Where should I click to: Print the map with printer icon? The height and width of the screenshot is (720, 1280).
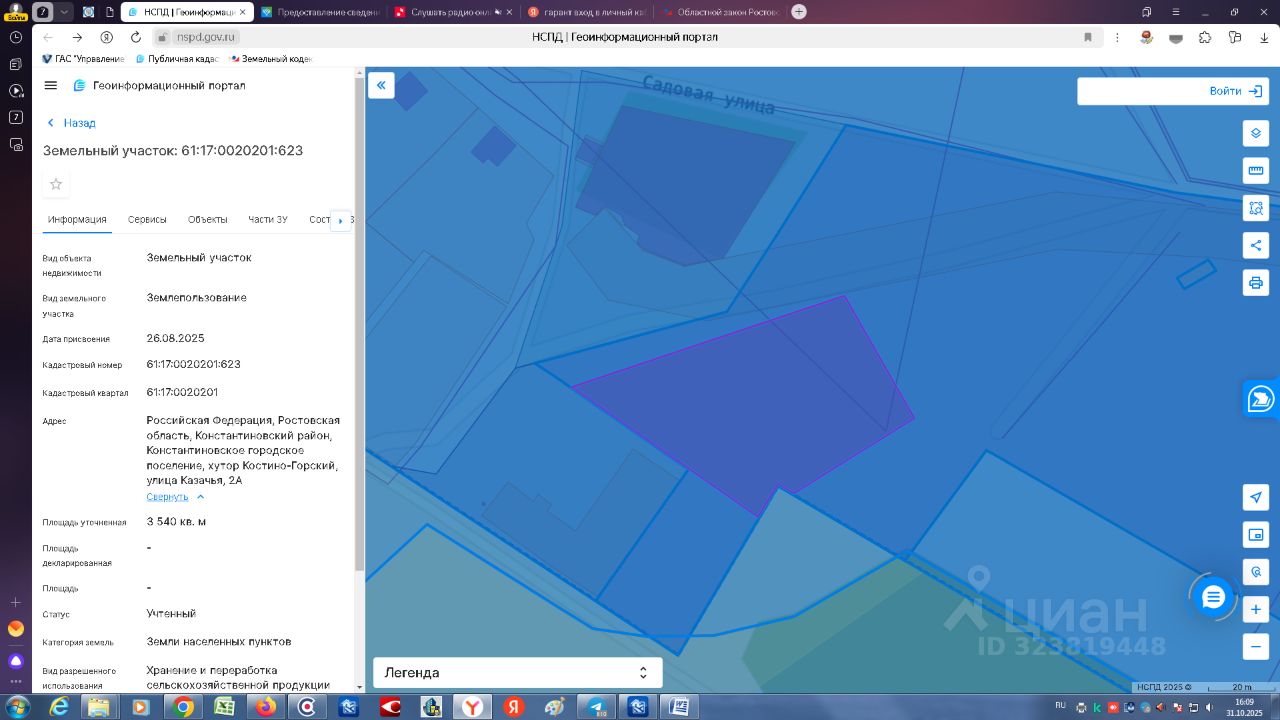click(1256, 282)
